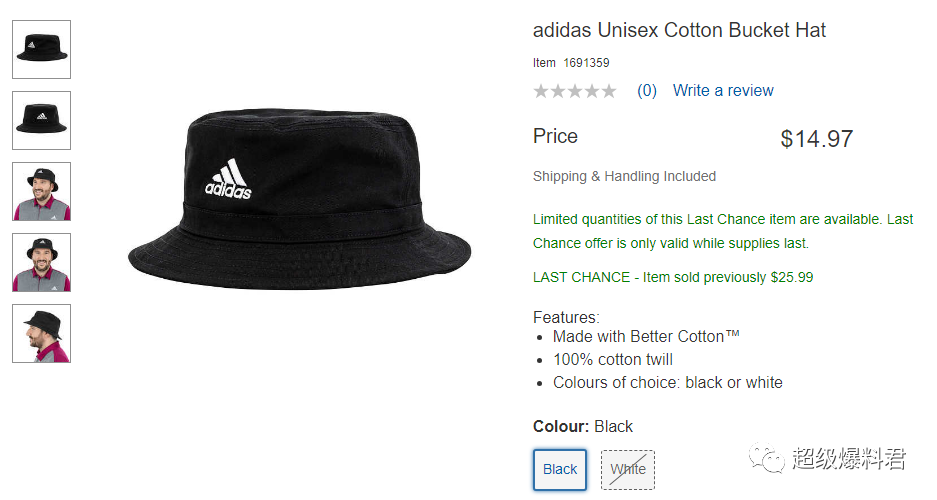Screen dimensions: 937x500
Task: Click the Shipping & Handling Included text
Action: click(x=624, y=176)
